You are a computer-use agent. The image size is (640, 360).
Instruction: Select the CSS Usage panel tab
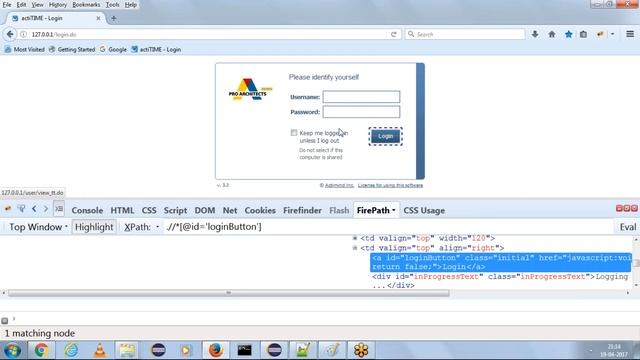424,211
